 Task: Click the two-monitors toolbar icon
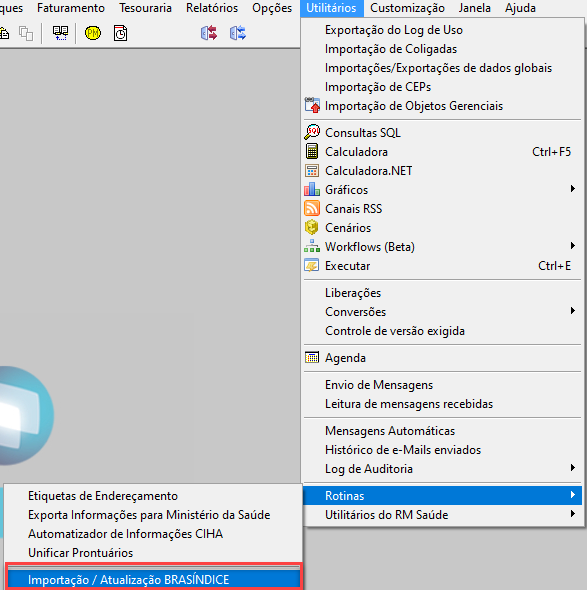(60, 33)
